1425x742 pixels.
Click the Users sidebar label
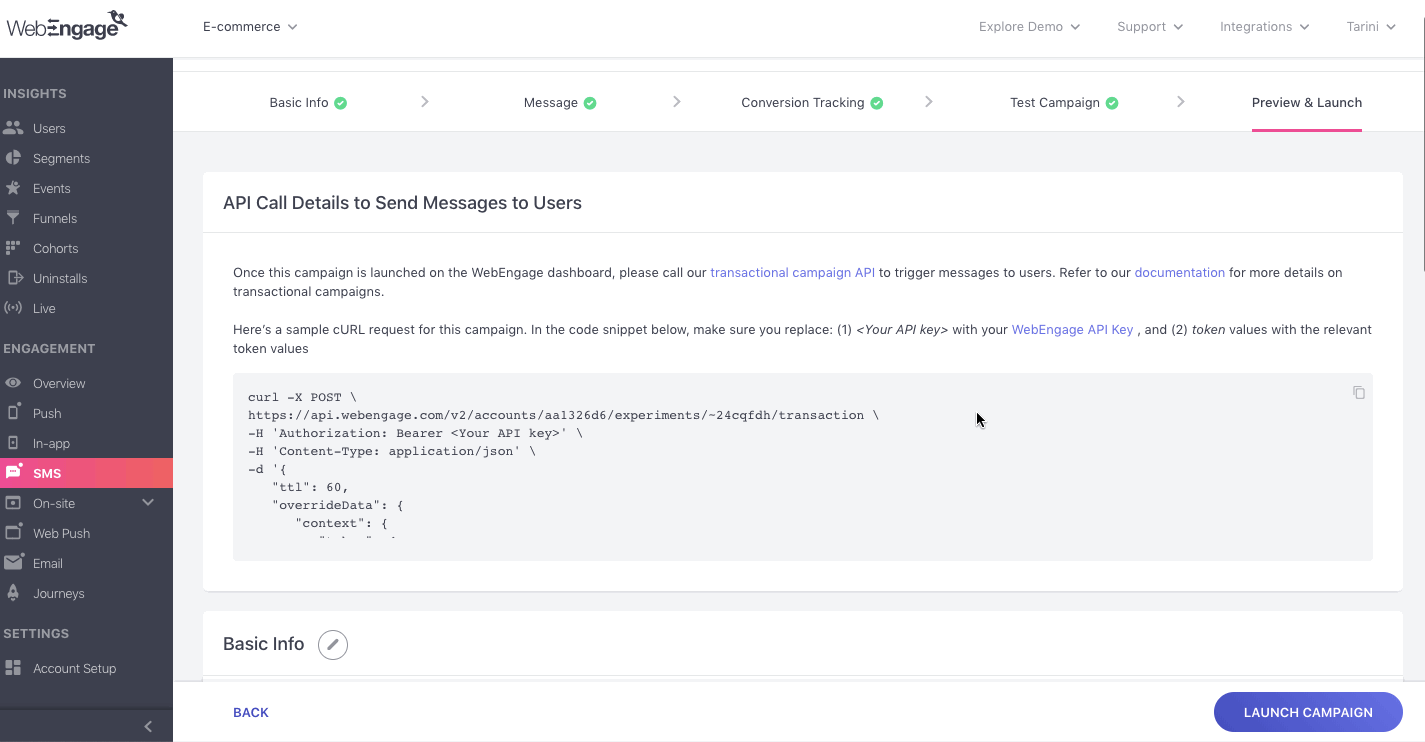click(x=49, y=128)
